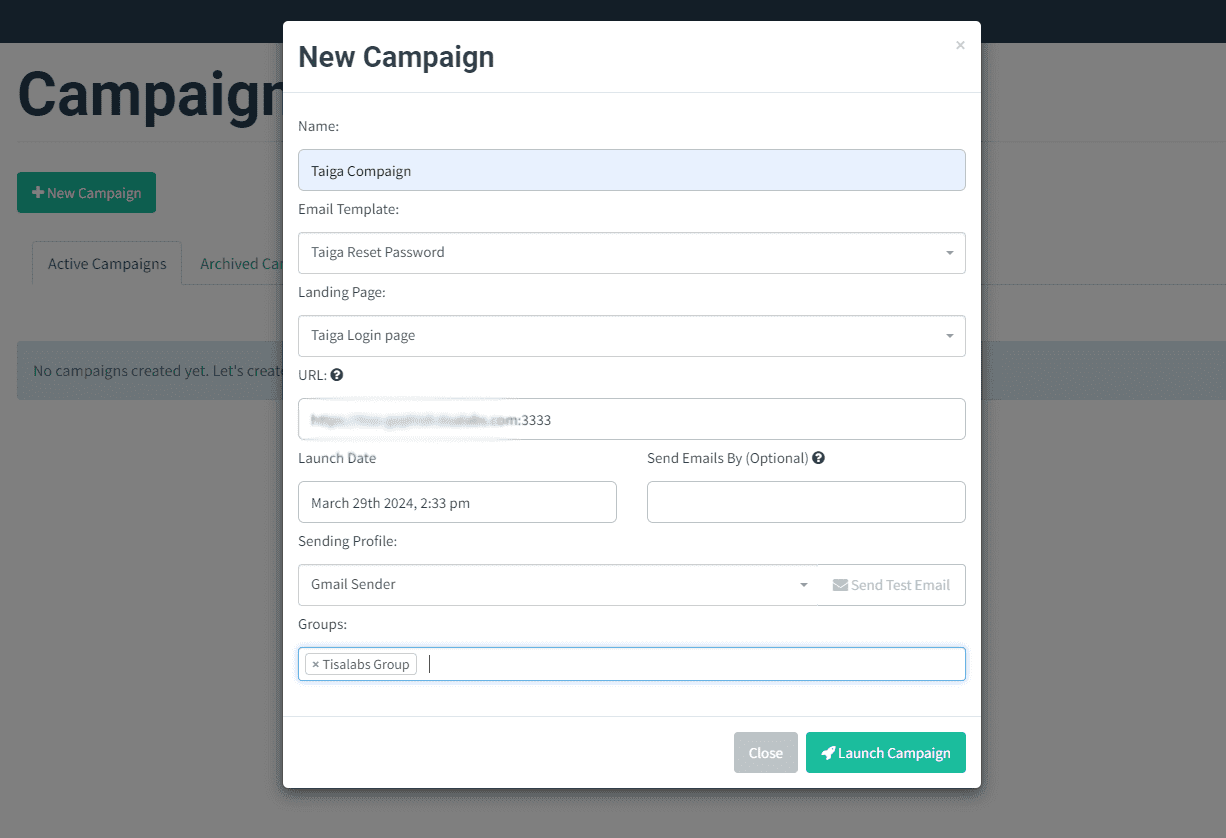
Task: Click the plus icon on New Campaign button
Action: (38, 193)
